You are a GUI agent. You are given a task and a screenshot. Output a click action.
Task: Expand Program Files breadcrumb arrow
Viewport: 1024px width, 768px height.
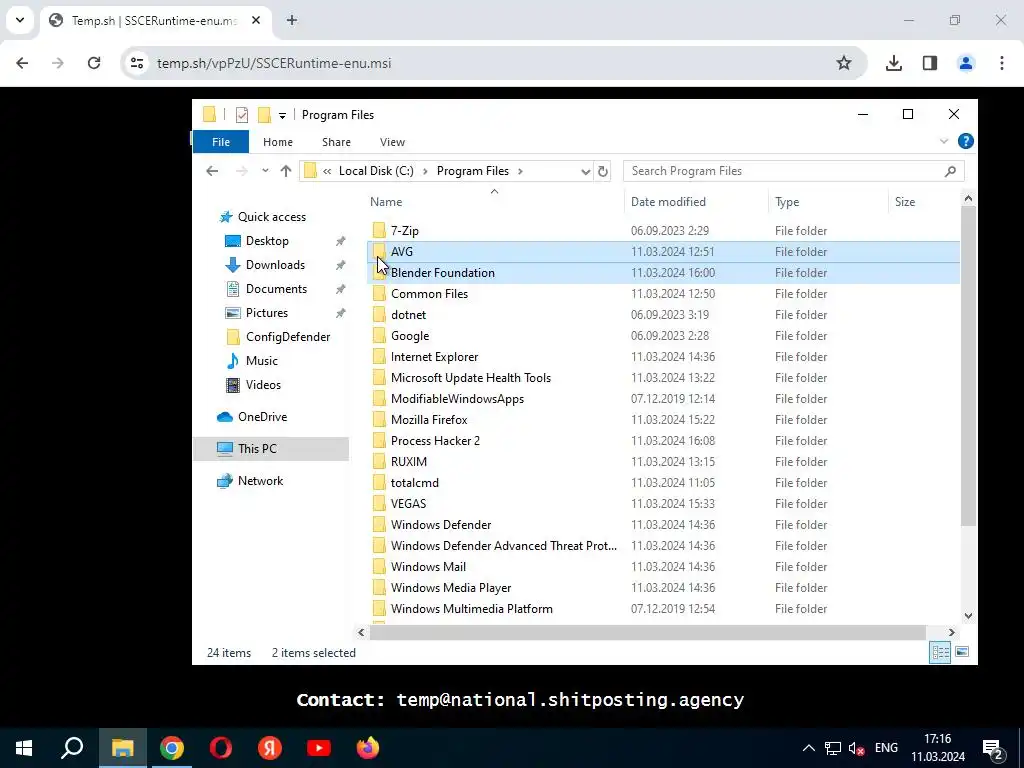tap(520, 171)
